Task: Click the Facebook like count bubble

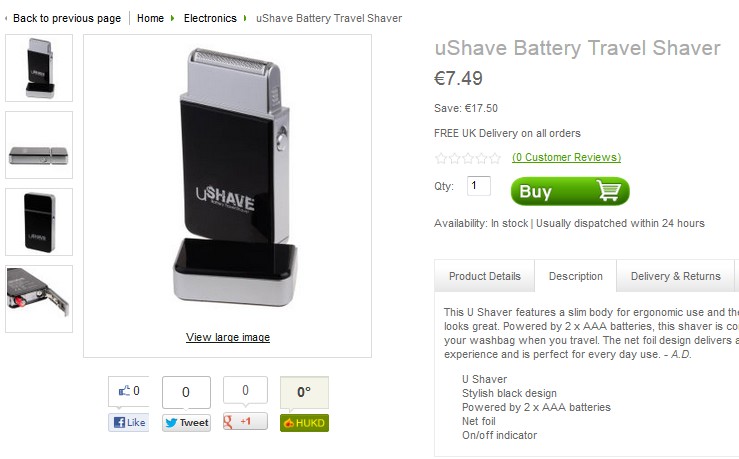Action: (x=129, y=391)
